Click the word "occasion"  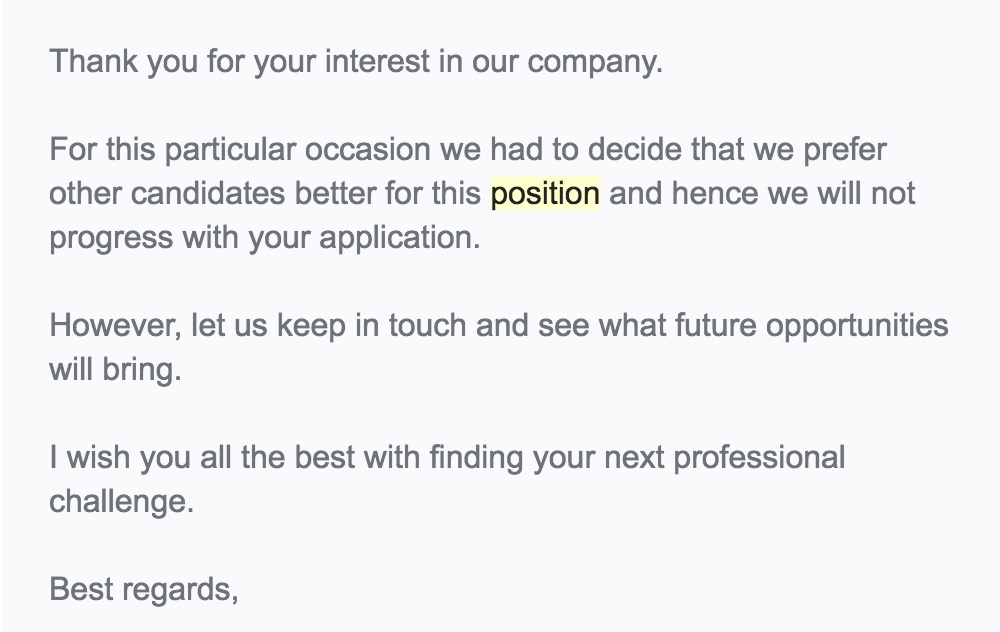click(x=368, y=152)
